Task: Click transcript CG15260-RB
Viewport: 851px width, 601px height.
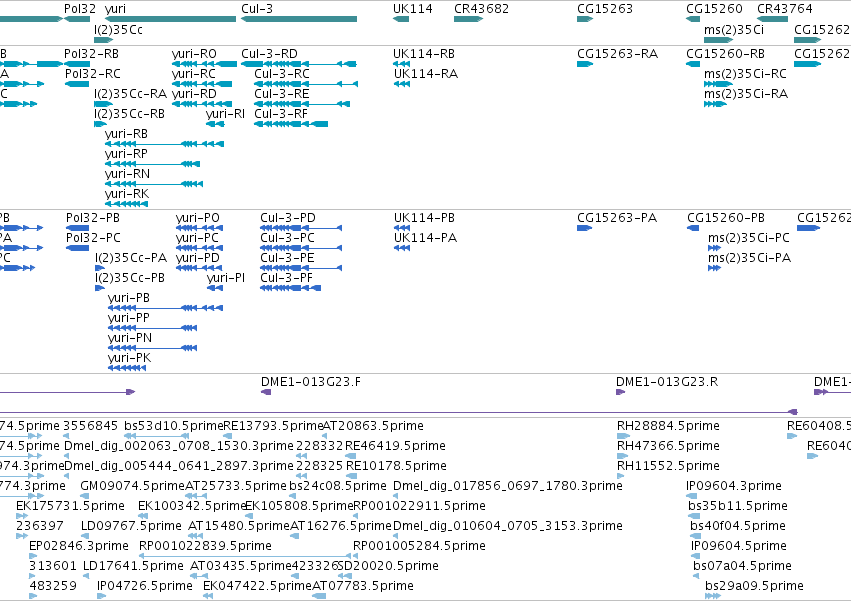Action: (x=726, y=54)
